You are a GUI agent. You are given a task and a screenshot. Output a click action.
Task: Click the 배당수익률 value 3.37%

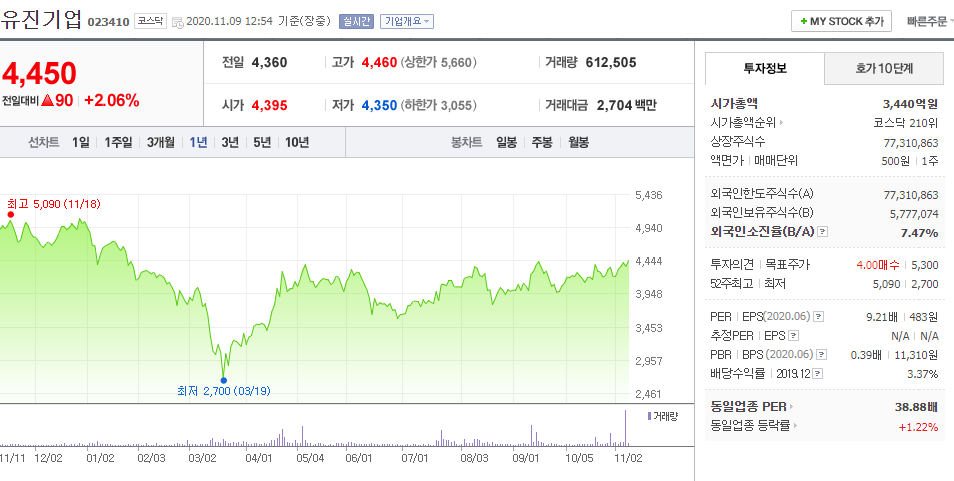click(923, 374)
